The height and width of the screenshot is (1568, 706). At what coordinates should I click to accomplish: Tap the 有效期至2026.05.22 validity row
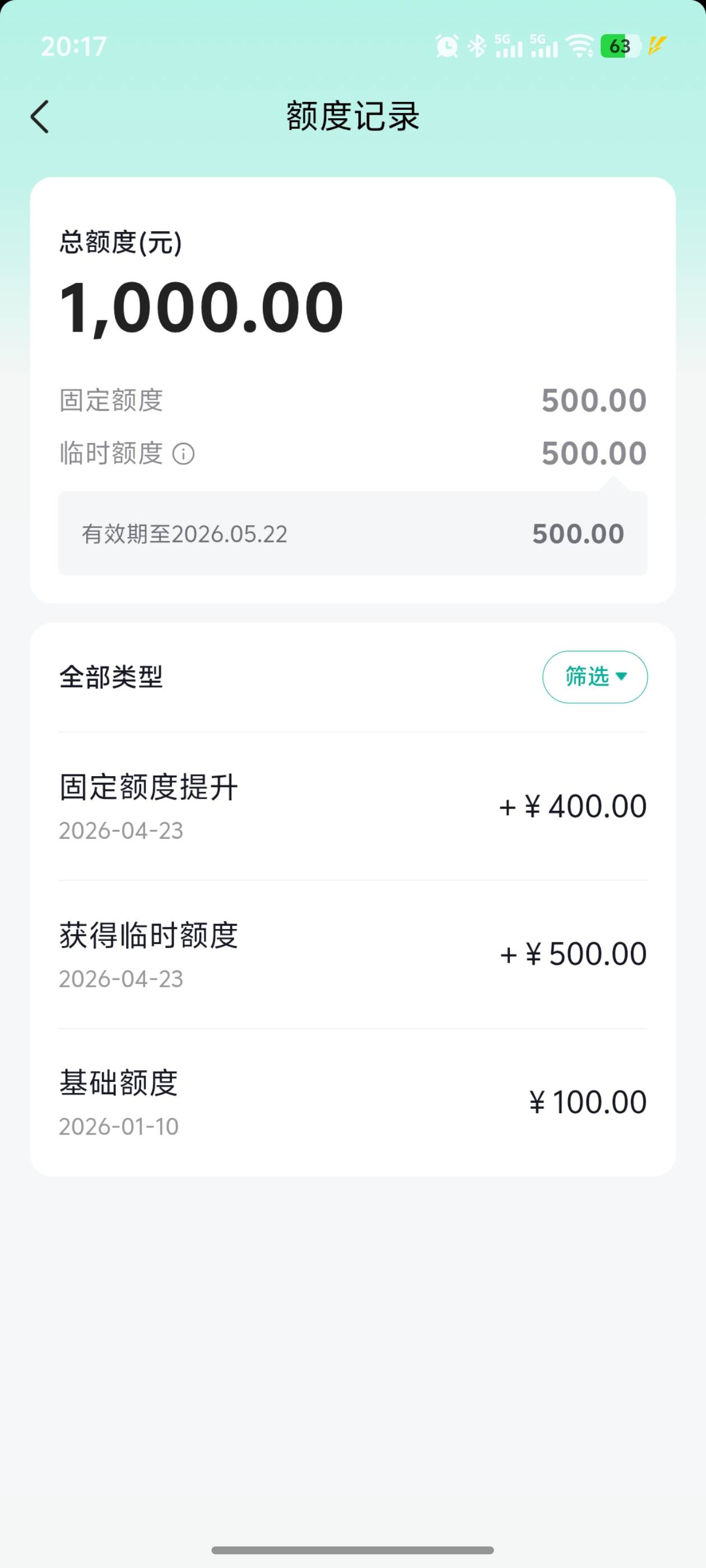click(x=352, y=534)
